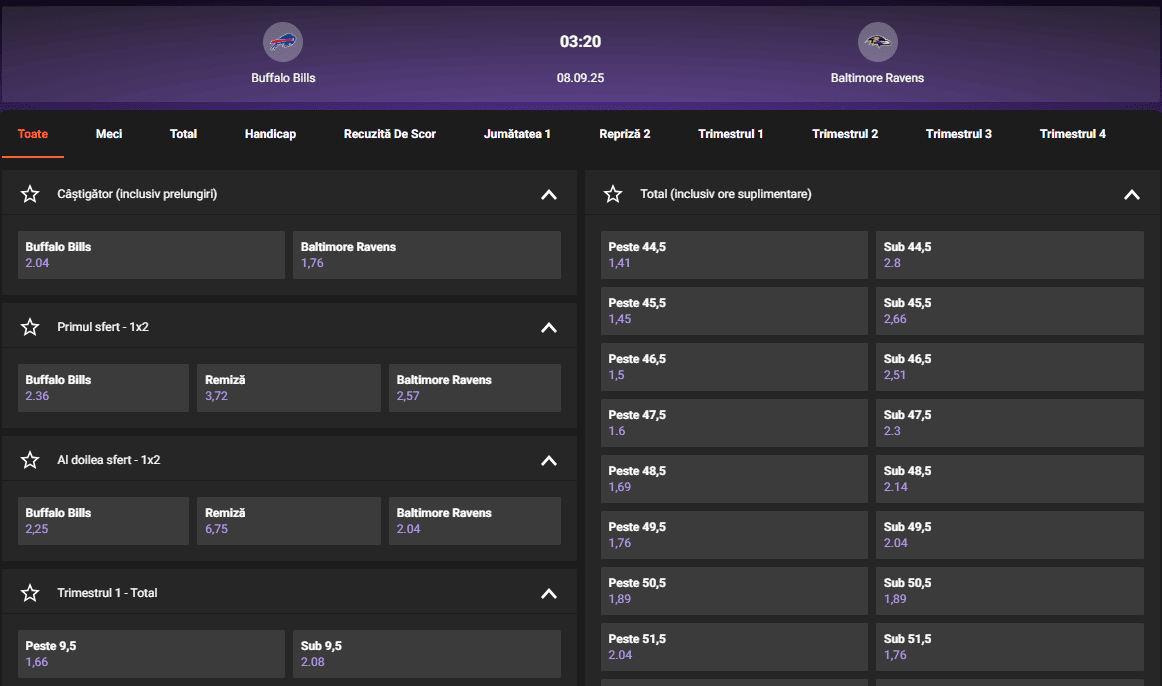Select Sub 44,5 total odds
The image size is (1162, 686).
pyautogui.click(x=1010, y=255)
